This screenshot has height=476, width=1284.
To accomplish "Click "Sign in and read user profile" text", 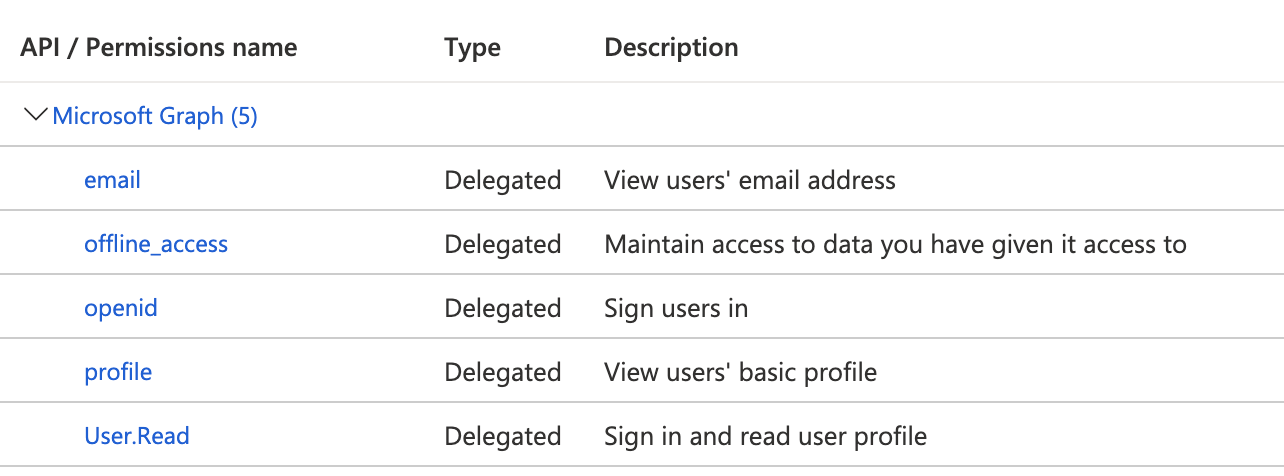I will [x=766, y=436].
